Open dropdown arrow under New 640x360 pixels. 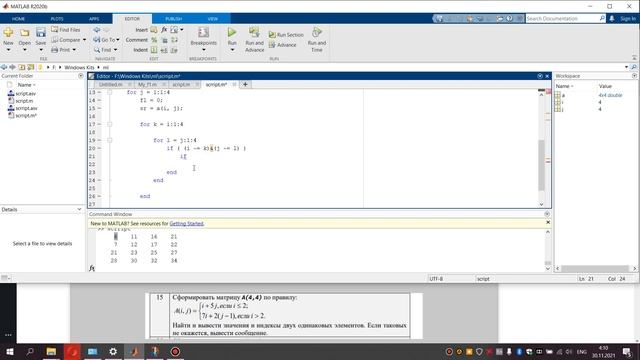click(8, 50)
